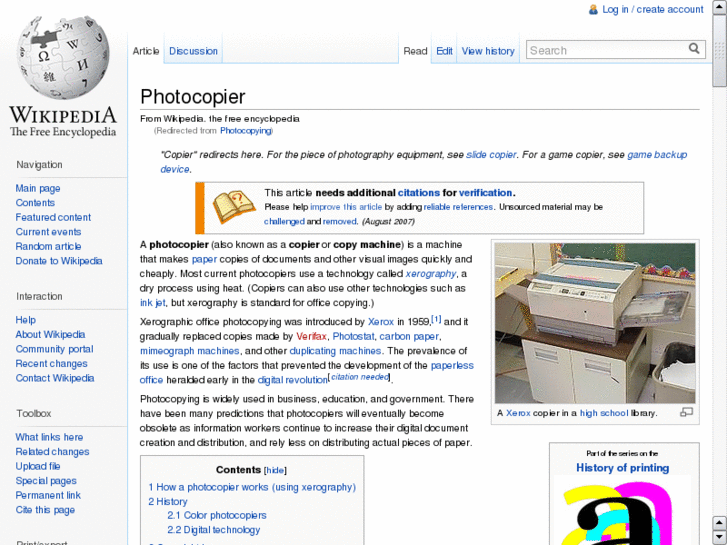Viewport: 727px width, 545px height.
Task: Open the View history tab
Action: click(488, 51)
